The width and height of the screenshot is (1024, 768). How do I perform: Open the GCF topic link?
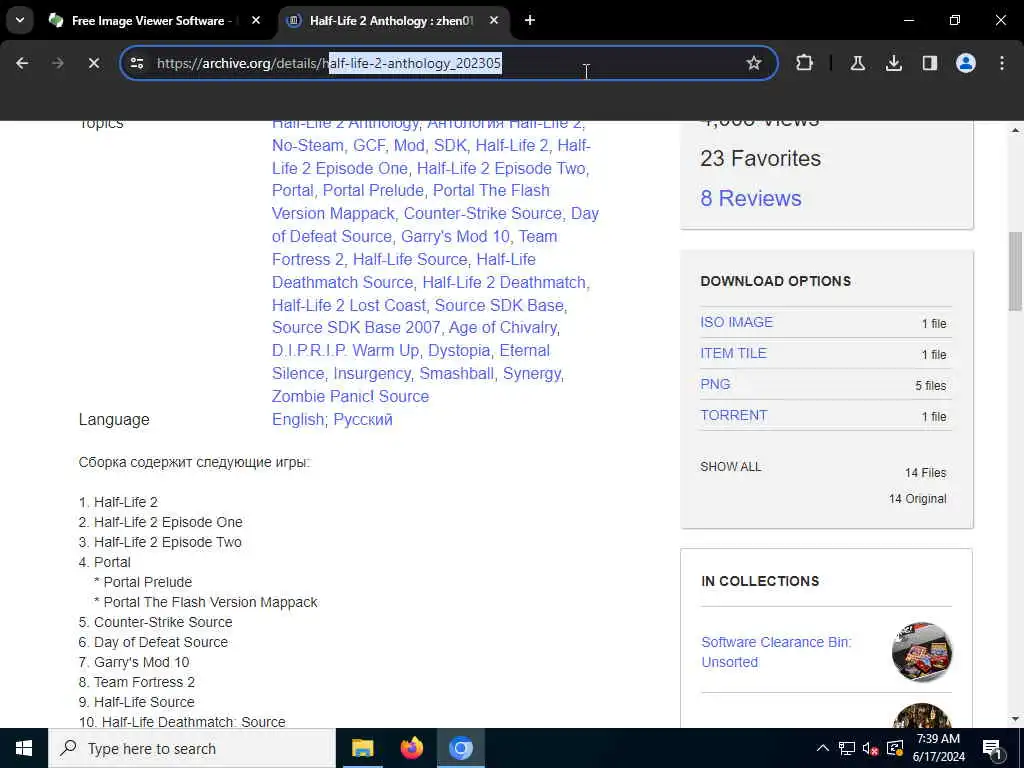point(369,145)
